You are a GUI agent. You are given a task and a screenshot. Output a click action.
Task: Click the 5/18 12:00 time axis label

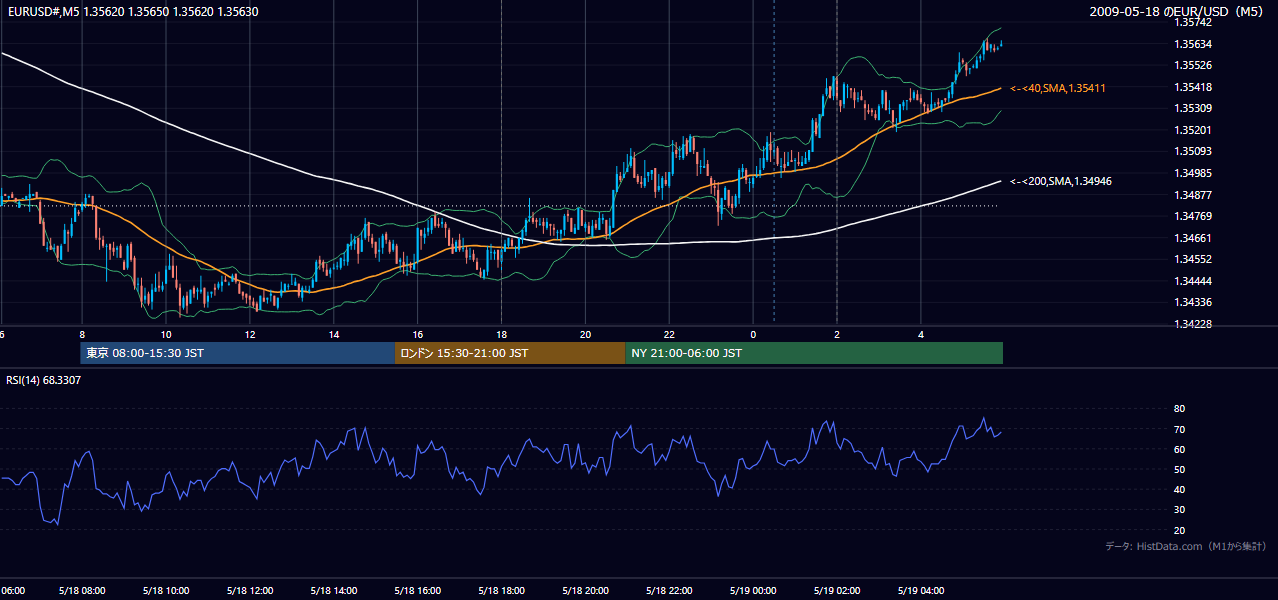(250, 591)
